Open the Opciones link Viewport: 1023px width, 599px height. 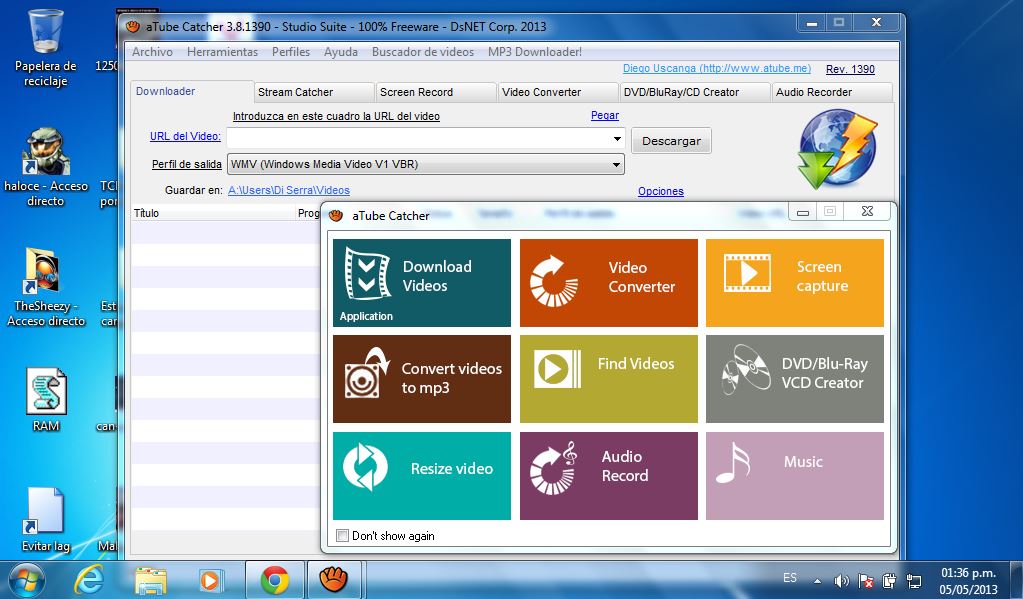(661, 191)
